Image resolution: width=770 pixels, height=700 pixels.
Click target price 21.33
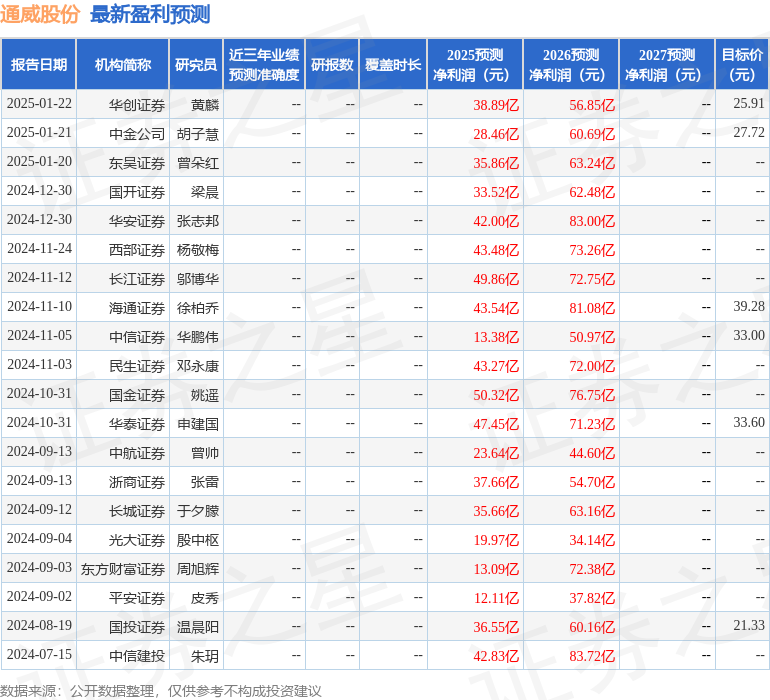tap(749, 625)
